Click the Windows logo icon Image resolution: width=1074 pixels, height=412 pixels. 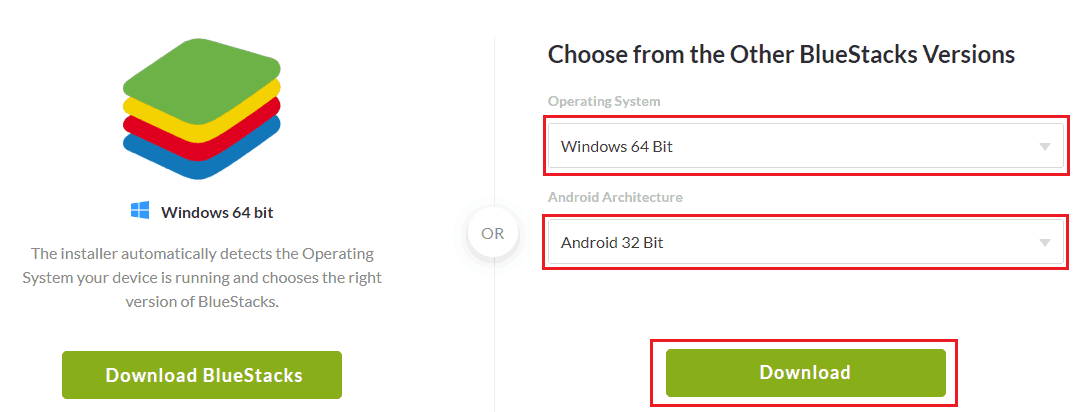click(x=140, y=211)
